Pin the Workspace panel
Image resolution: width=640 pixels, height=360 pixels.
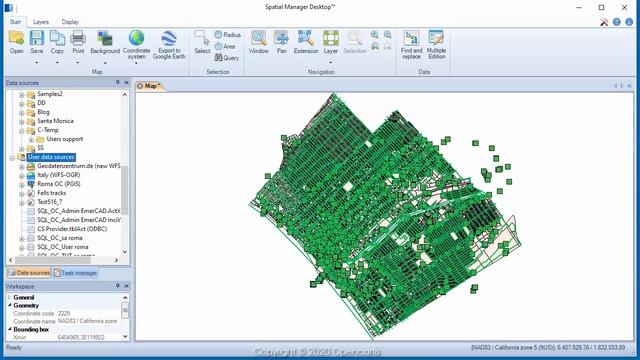(x=118, y=286)
